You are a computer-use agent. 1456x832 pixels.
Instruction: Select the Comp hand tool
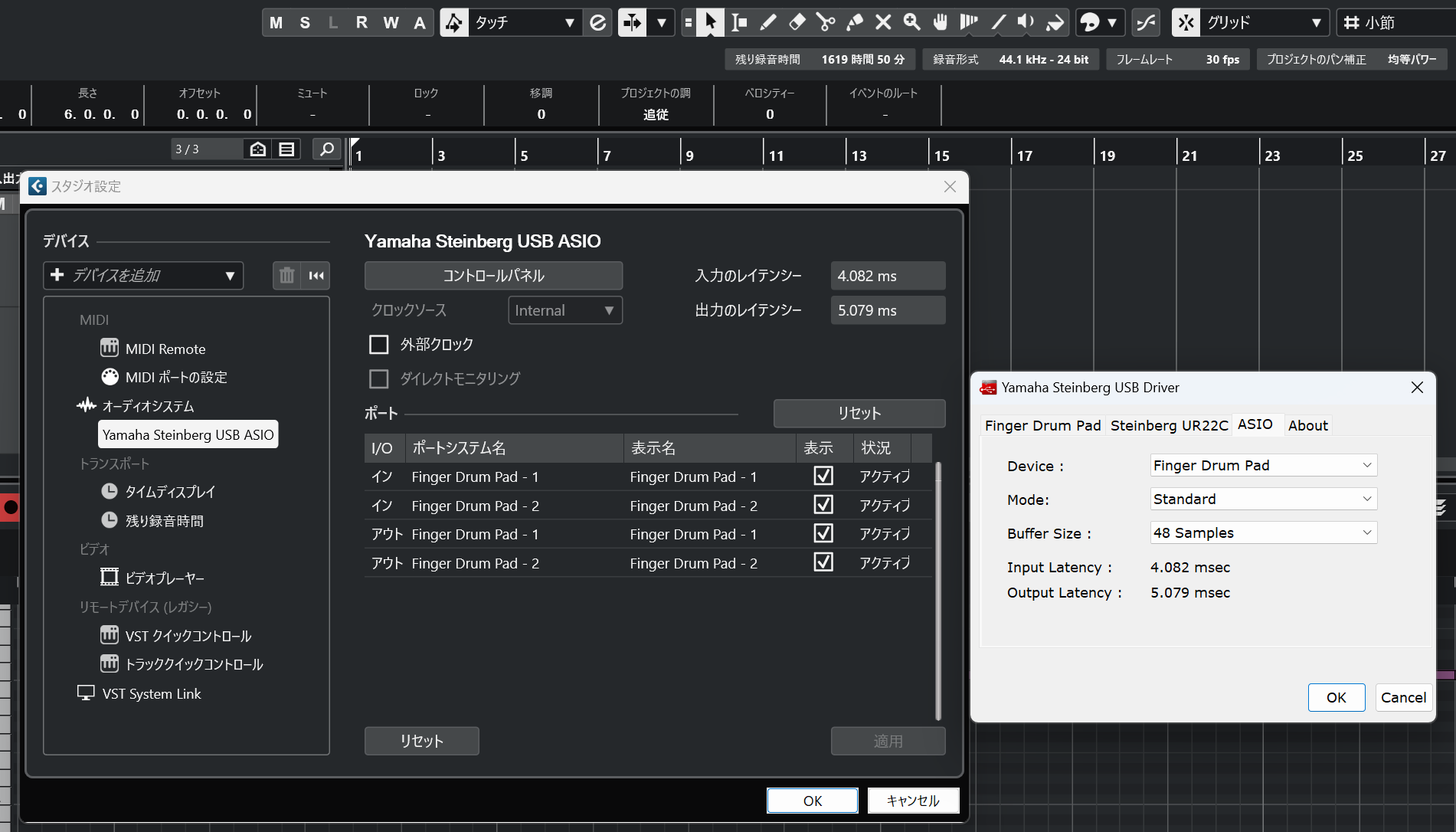point(941,22)
